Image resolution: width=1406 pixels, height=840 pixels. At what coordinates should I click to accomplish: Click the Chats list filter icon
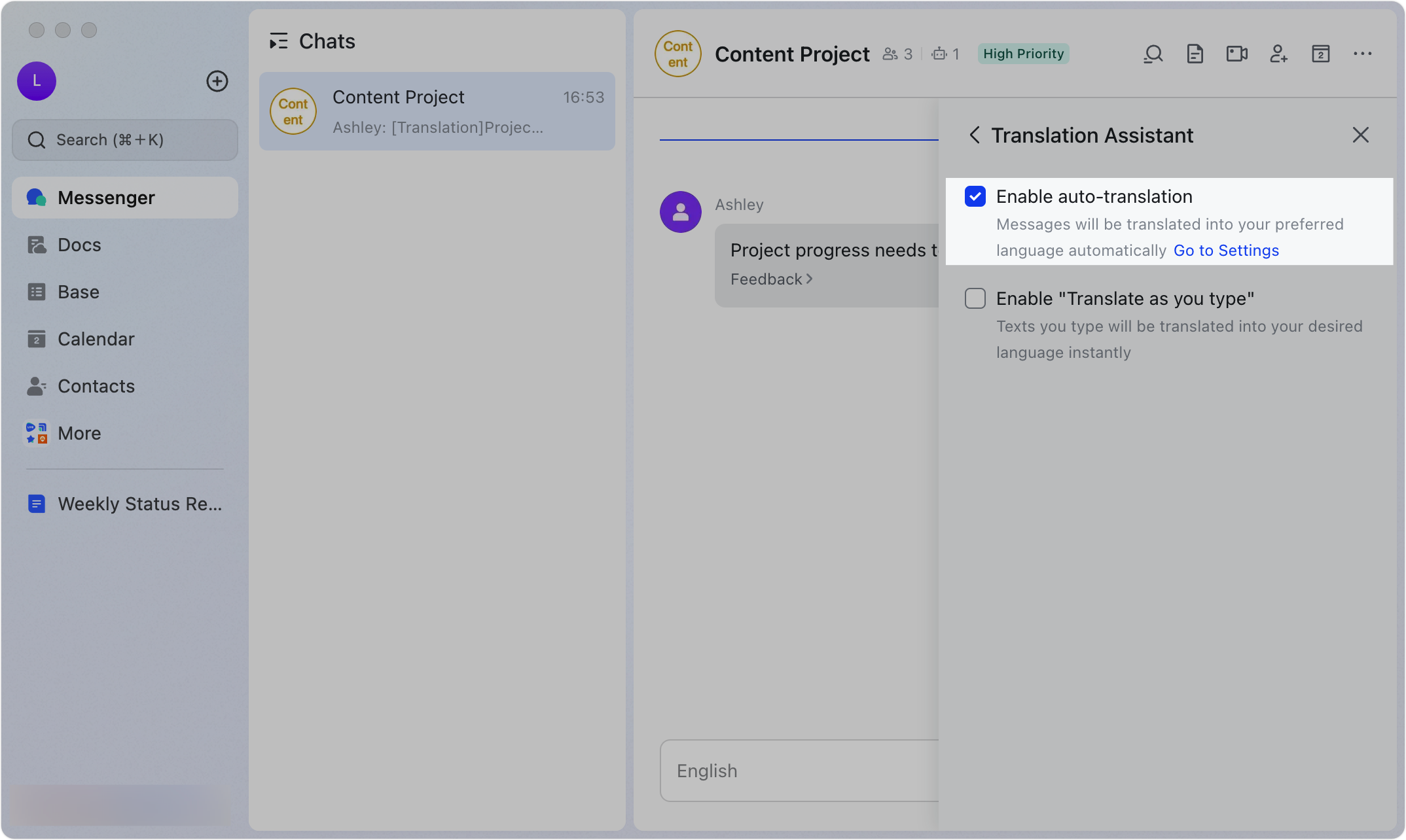point(278,41)
